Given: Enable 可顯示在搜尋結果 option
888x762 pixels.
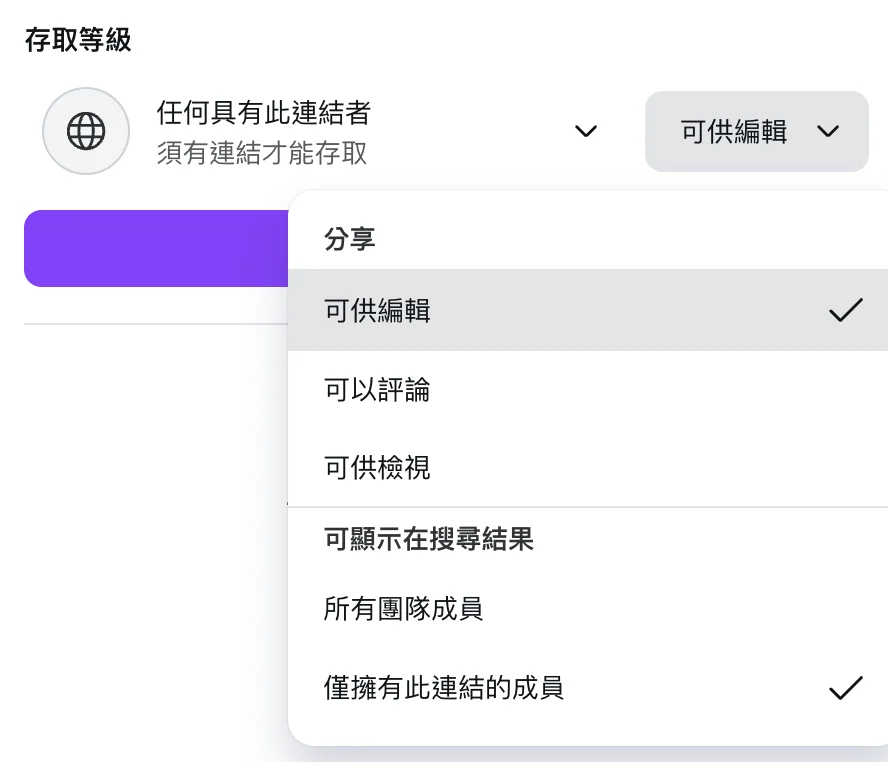Looking at the screenshot, I should click(x=430, y=539).
